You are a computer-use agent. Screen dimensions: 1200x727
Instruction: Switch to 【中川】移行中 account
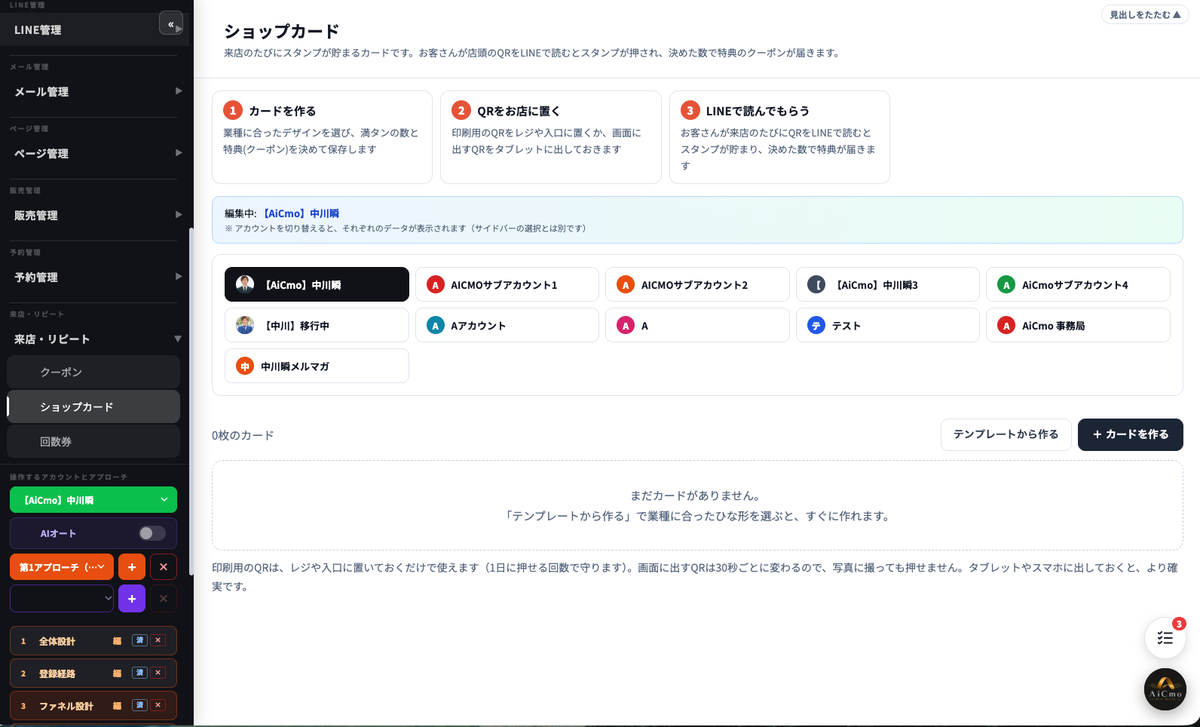(317, 325)
